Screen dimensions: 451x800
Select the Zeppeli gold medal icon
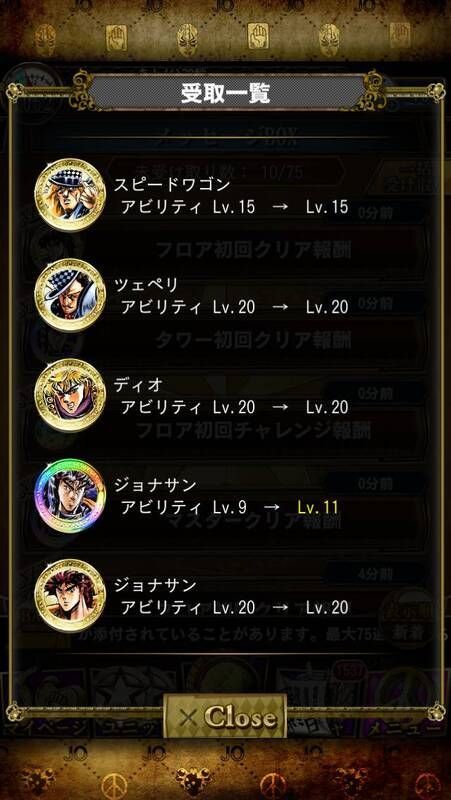point(70,295)
